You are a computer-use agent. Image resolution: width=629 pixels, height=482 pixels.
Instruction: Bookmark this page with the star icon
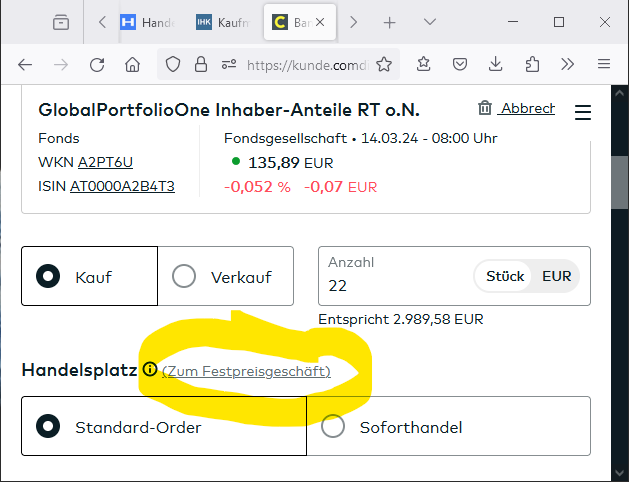[384, 65]
